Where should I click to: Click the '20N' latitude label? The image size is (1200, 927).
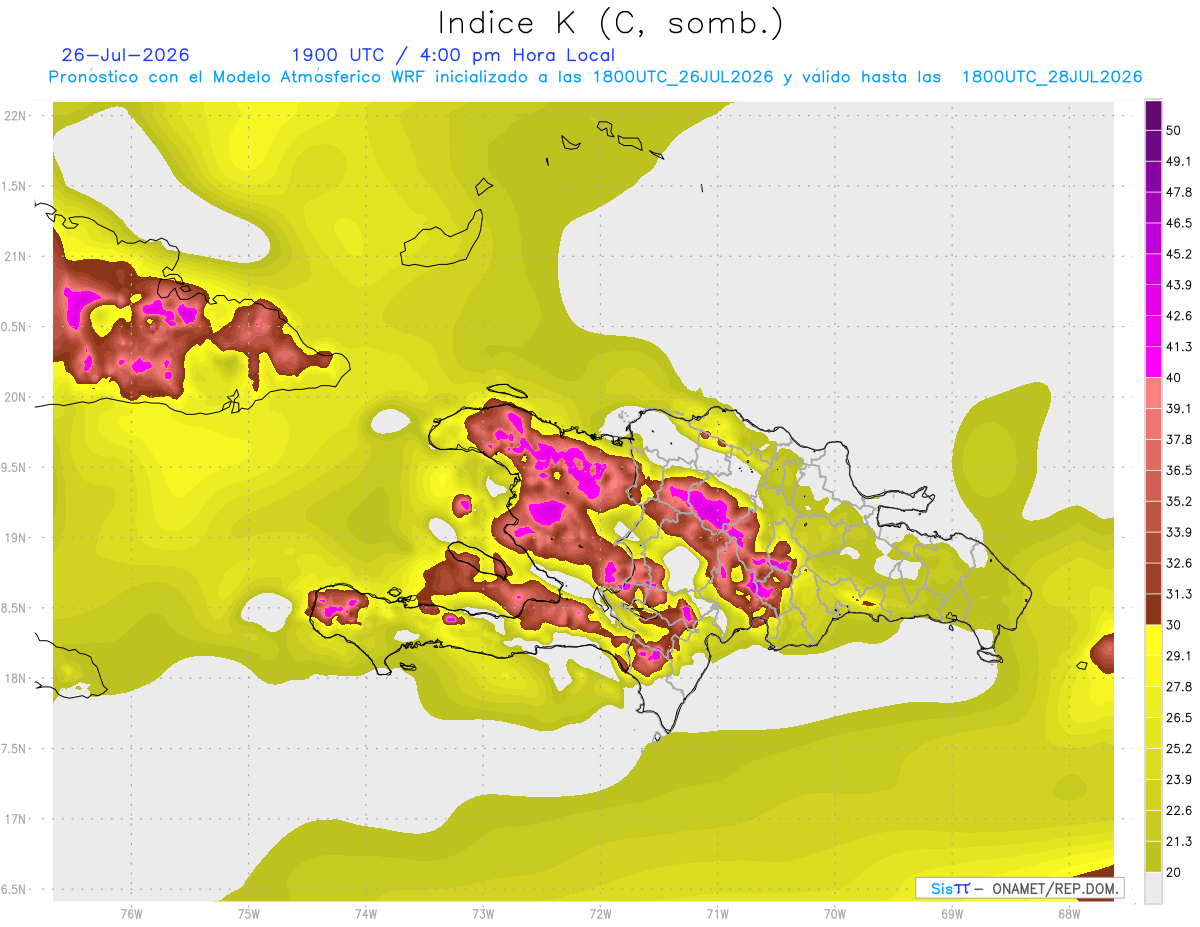(16, 397)
